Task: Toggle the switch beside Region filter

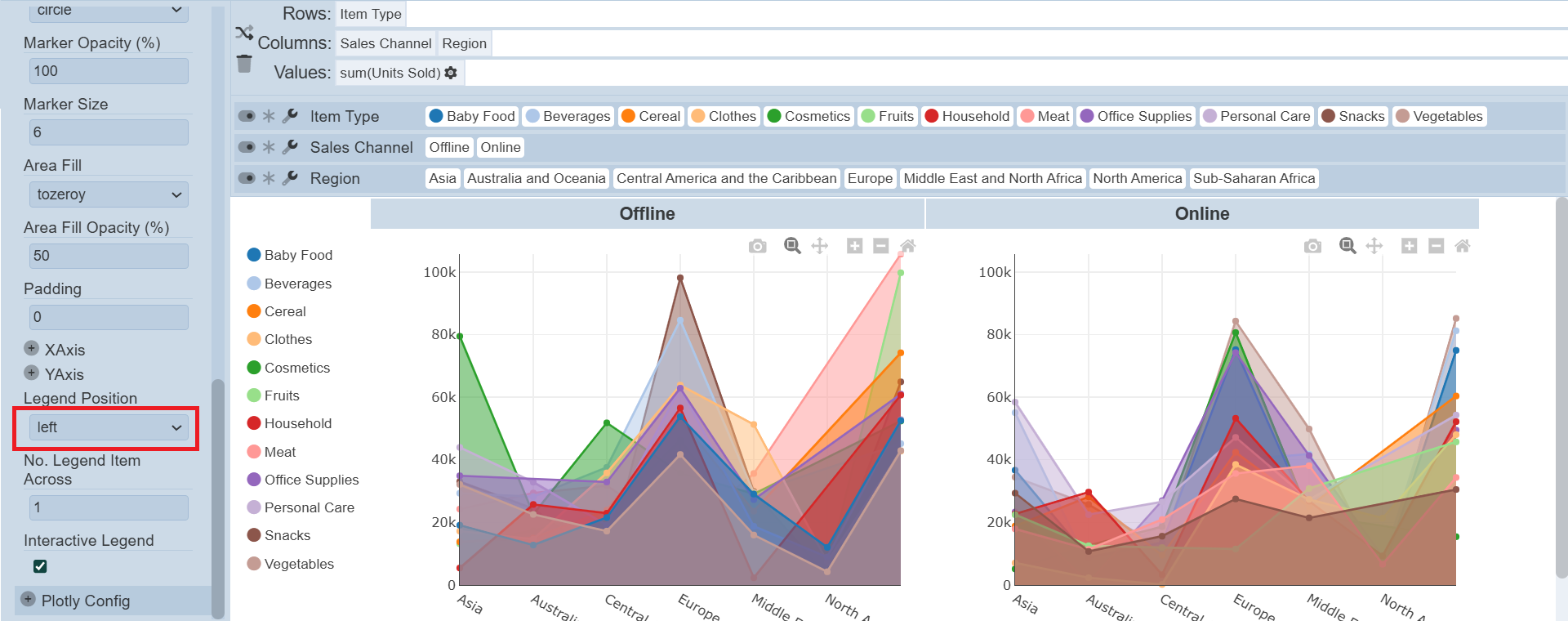Action: (x=247, y=178)
